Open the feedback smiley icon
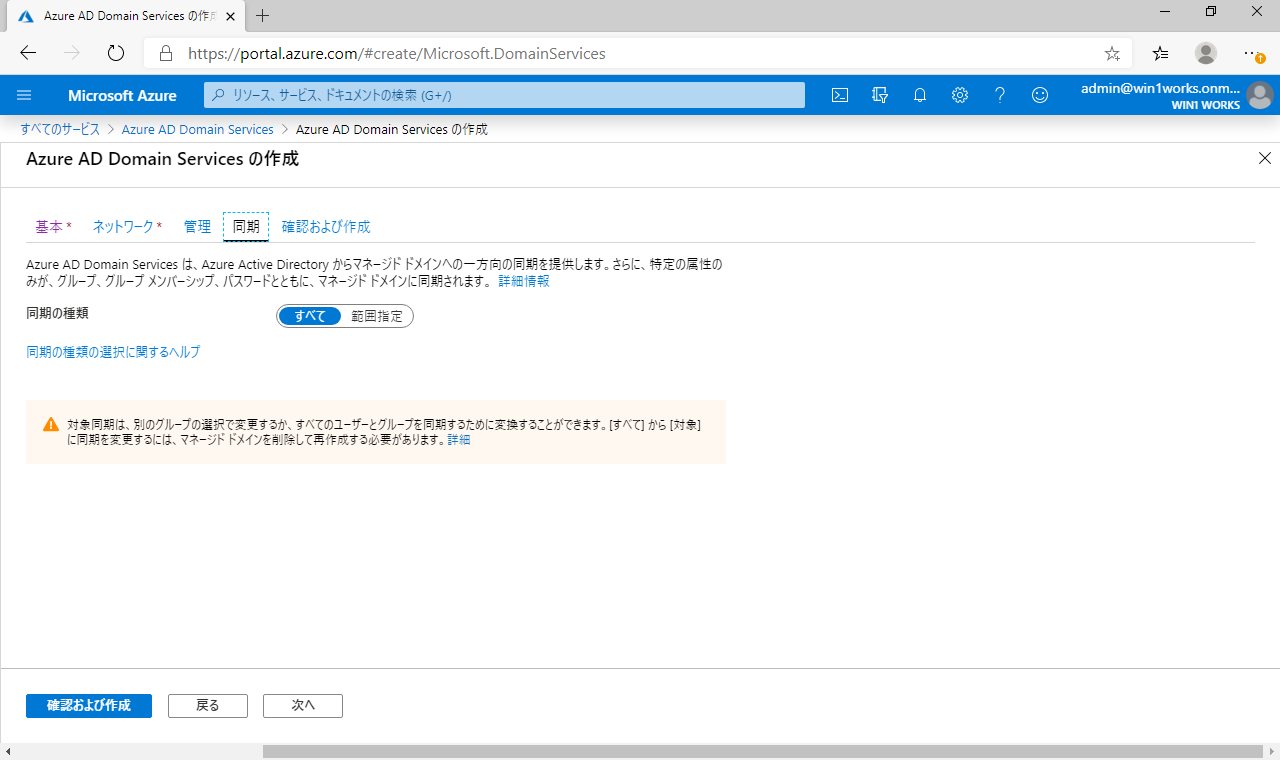Image resolution: width=1280 pixels, height=760 pixels. click(x=1040, y=95)
